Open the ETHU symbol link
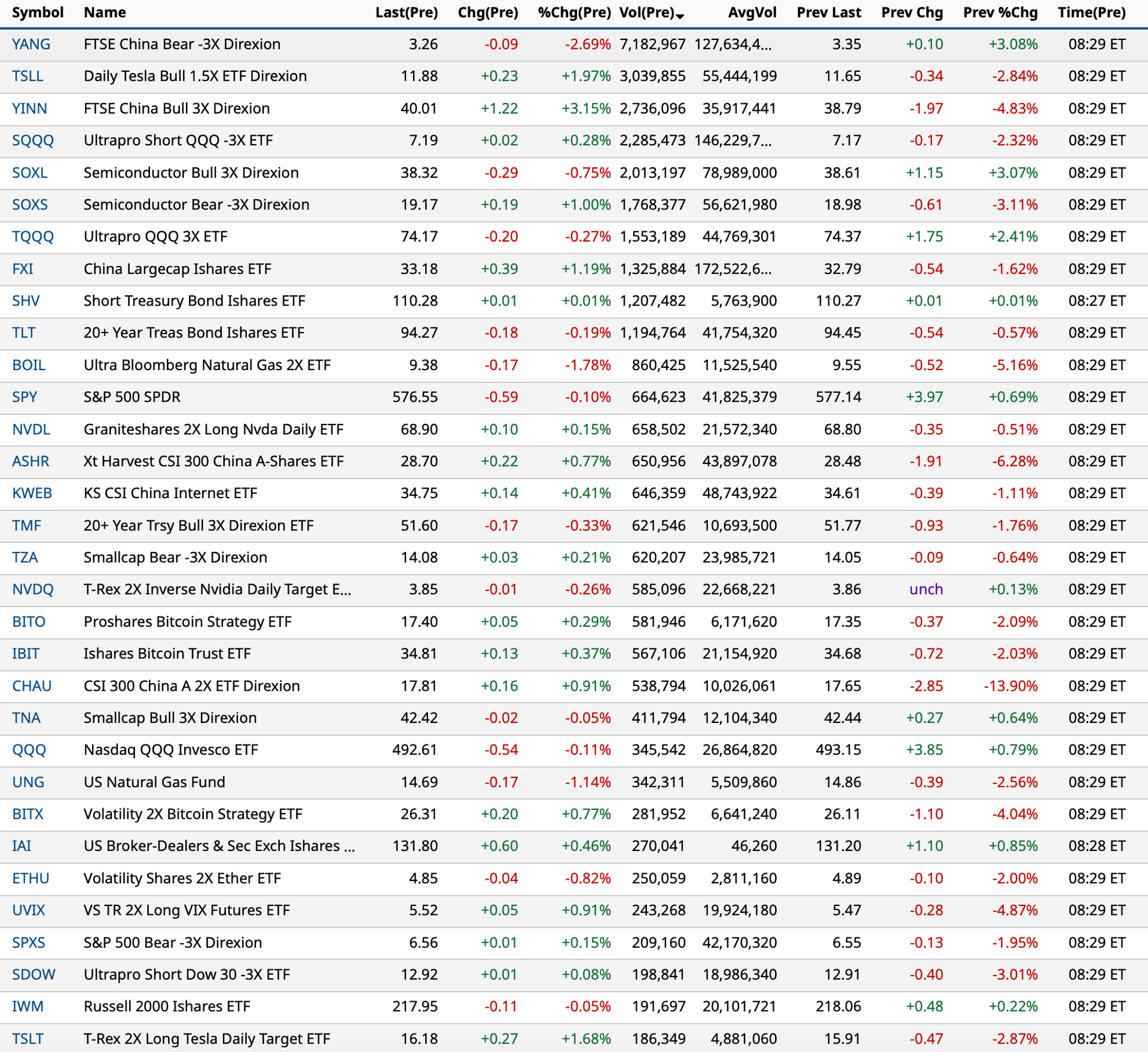Image resolution: width=1148 pixels, height=1052 pixels. tap(30, 879)
